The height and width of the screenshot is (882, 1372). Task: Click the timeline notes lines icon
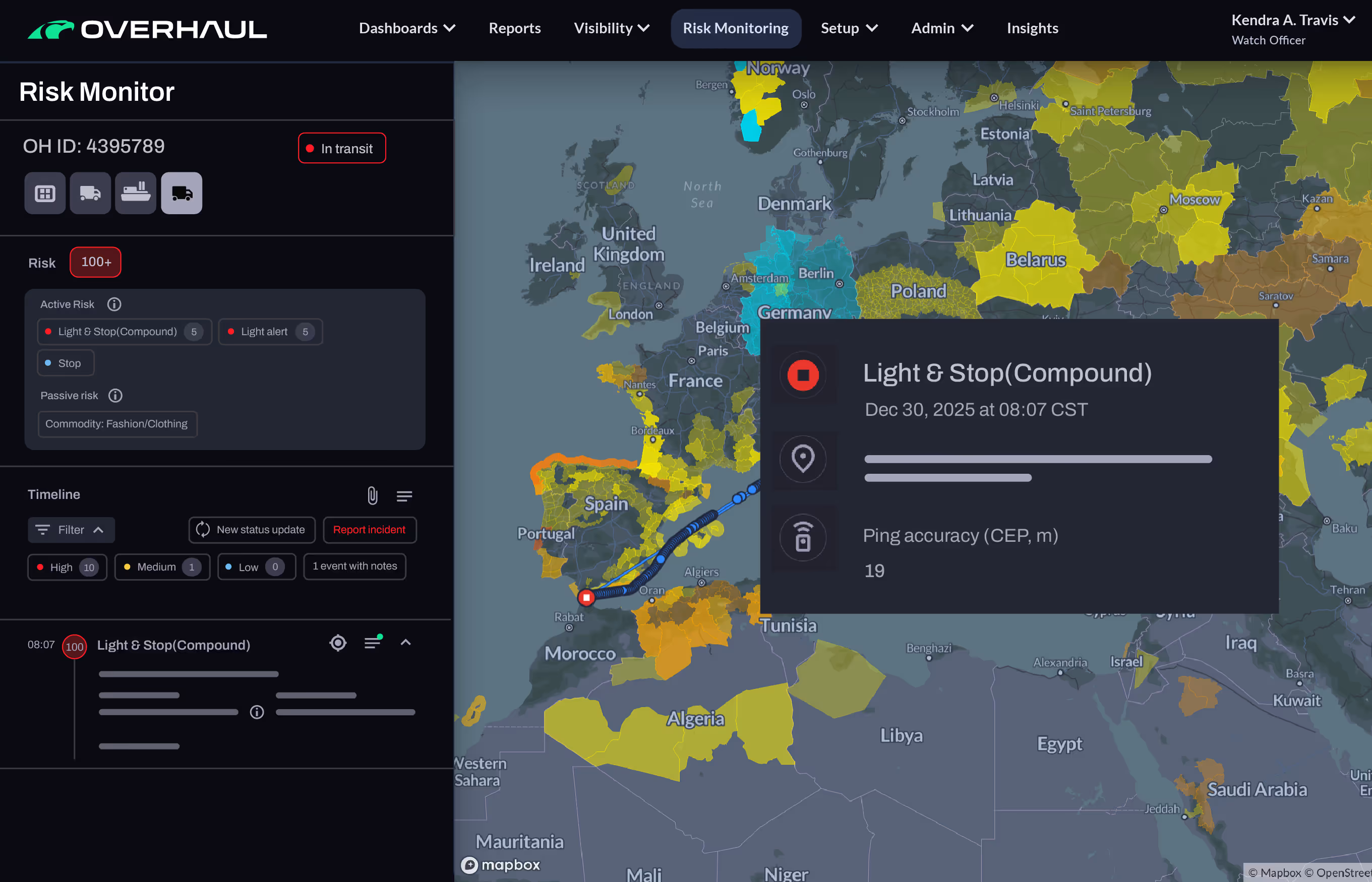tap(404, 496)
